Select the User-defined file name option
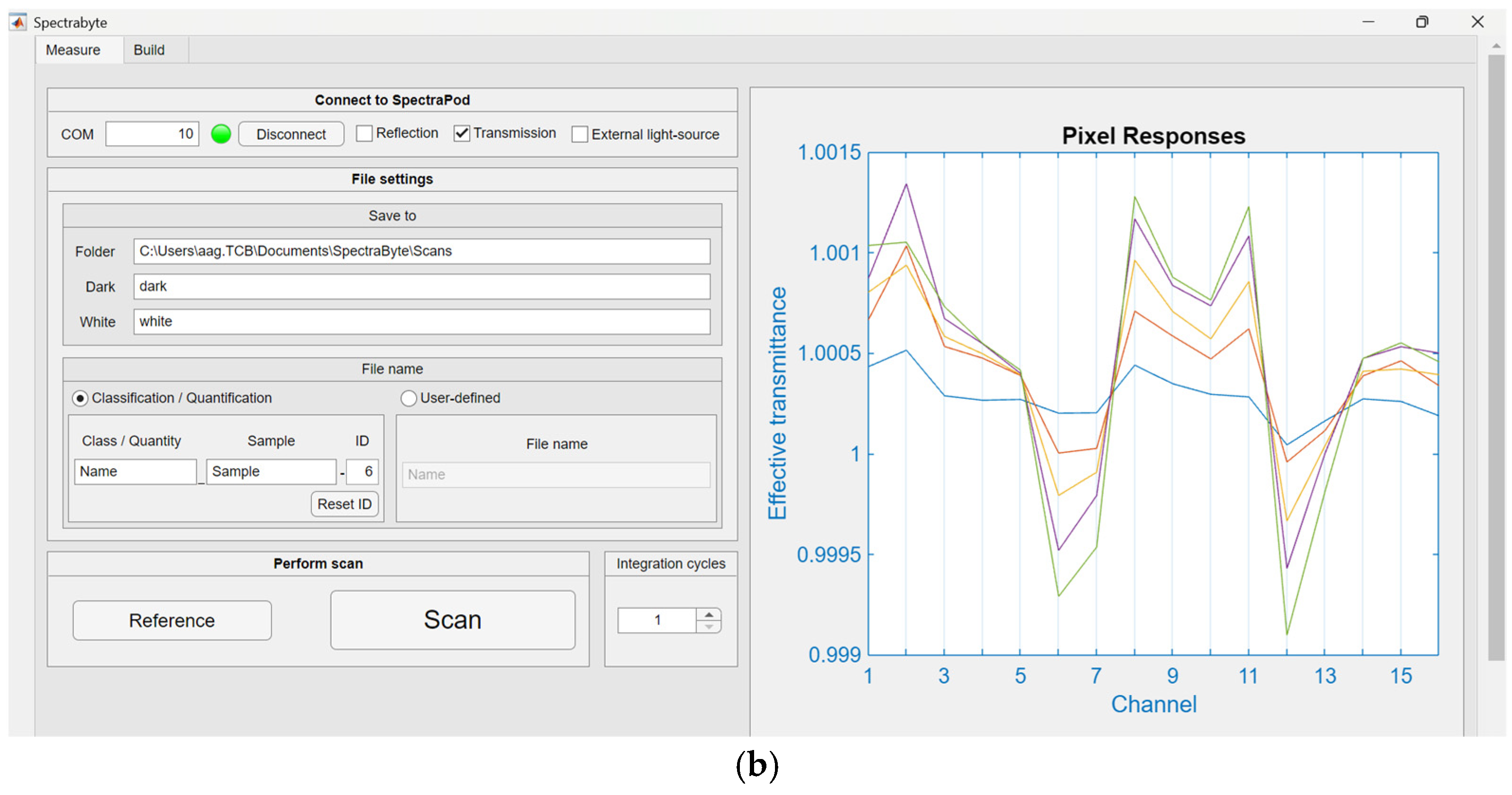 coord(409,398)
